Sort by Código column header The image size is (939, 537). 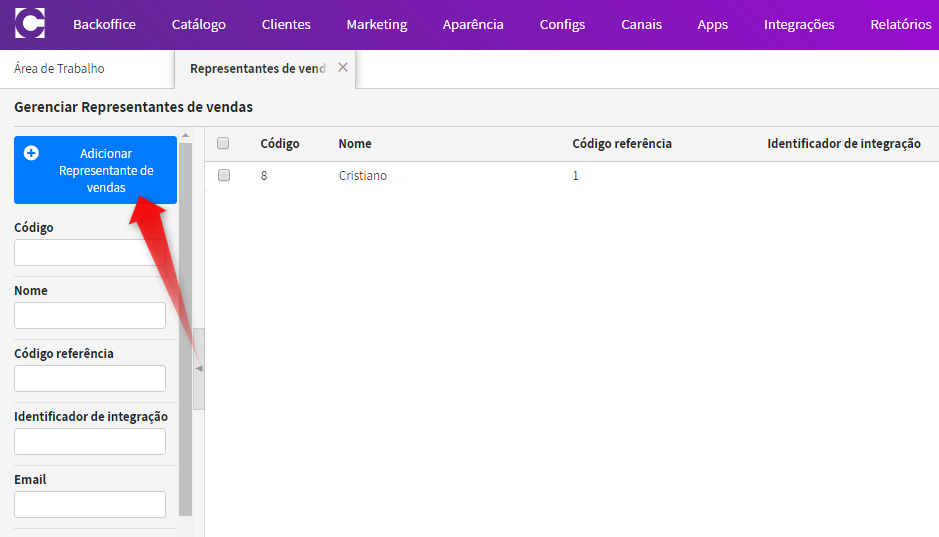pos(280,144)
